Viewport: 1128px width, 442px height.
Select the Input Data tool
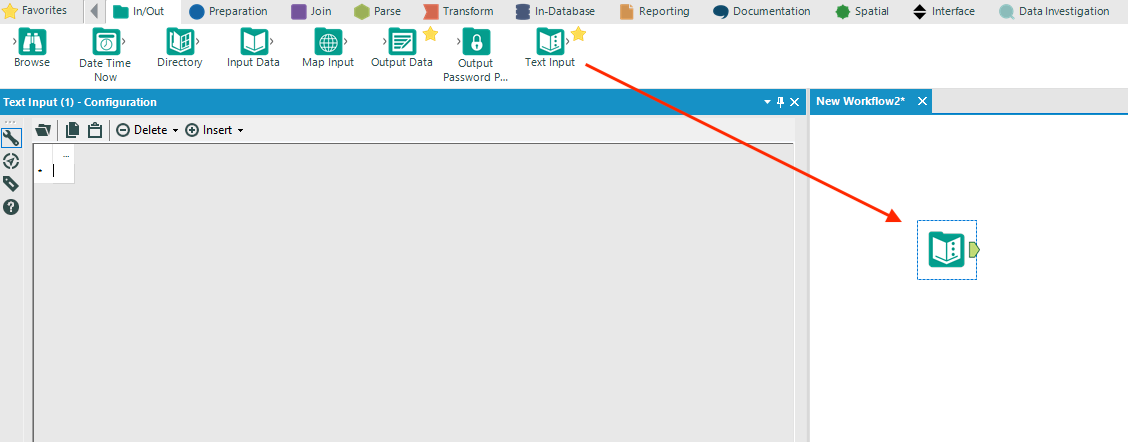tap(254, 42)
